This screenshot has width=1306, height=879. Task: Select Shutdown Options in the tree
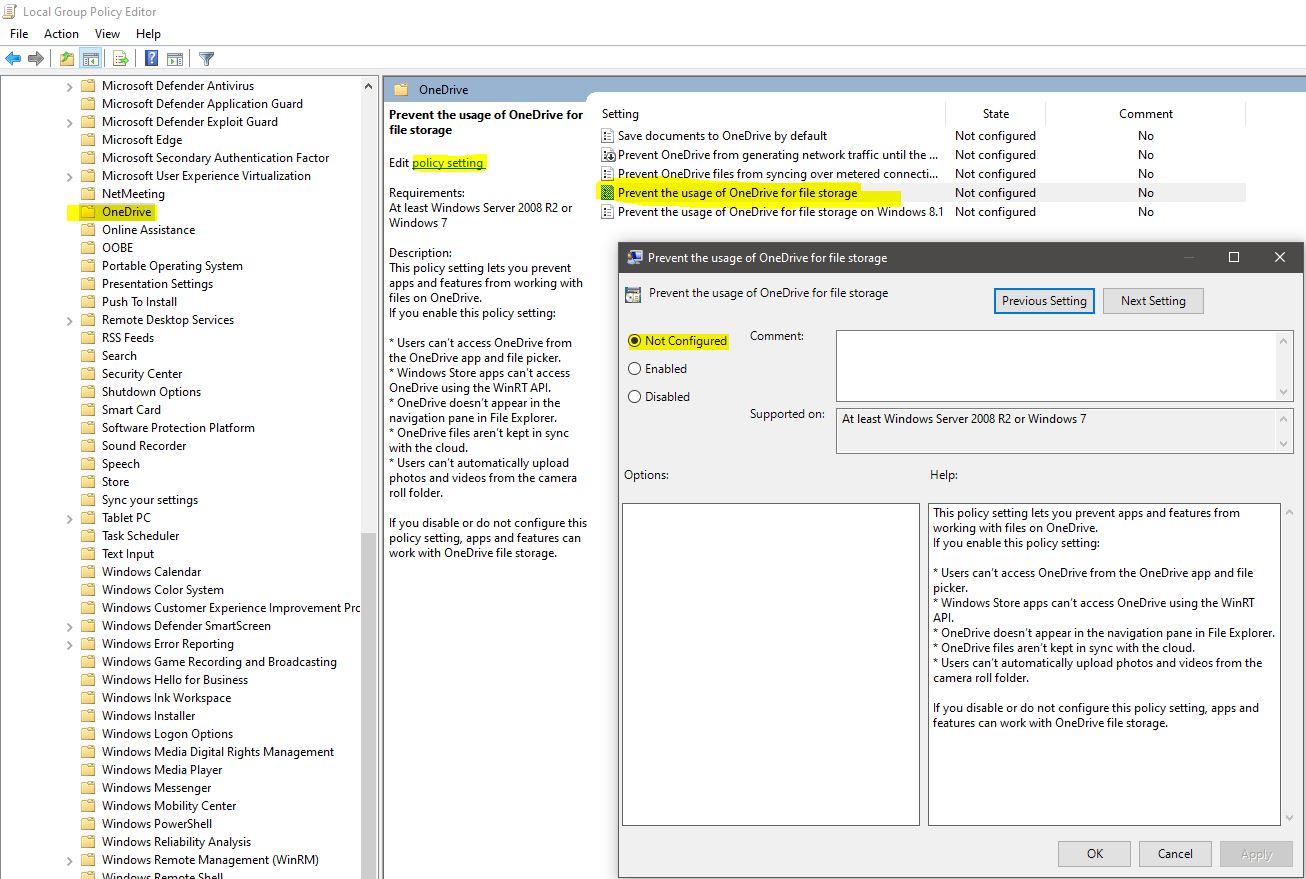[x=151, y=392]
